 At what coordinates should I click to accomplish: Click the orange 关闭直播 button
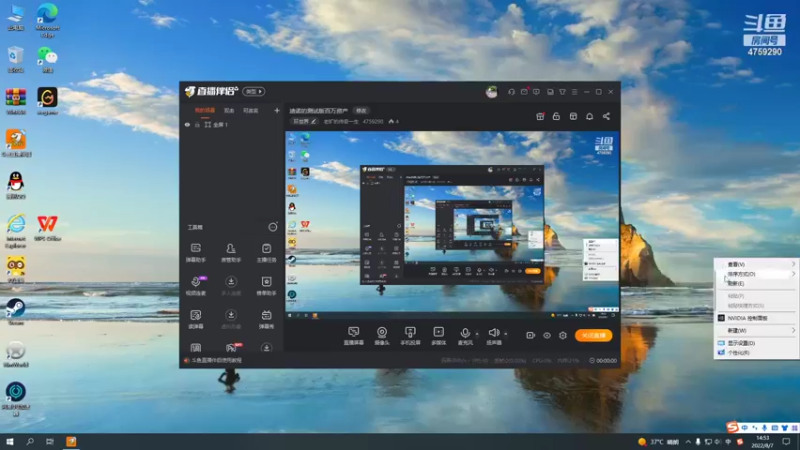593,335
